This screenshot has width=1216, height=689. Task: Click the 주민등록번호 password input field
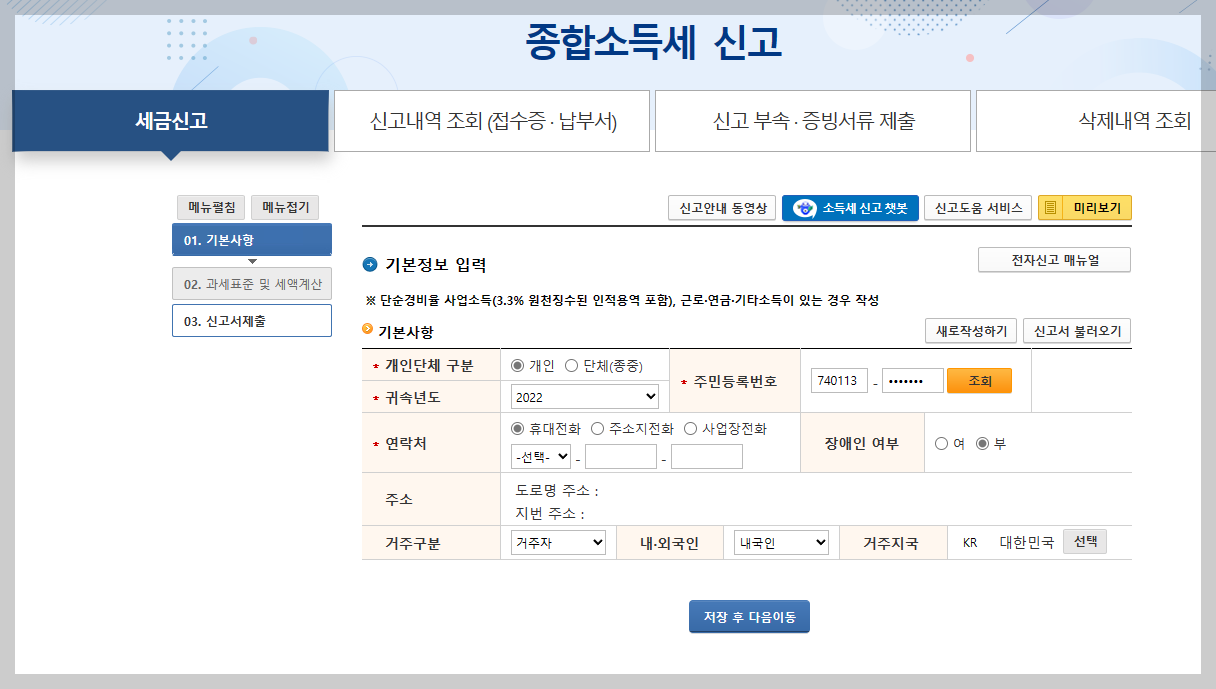pos(911,380)
